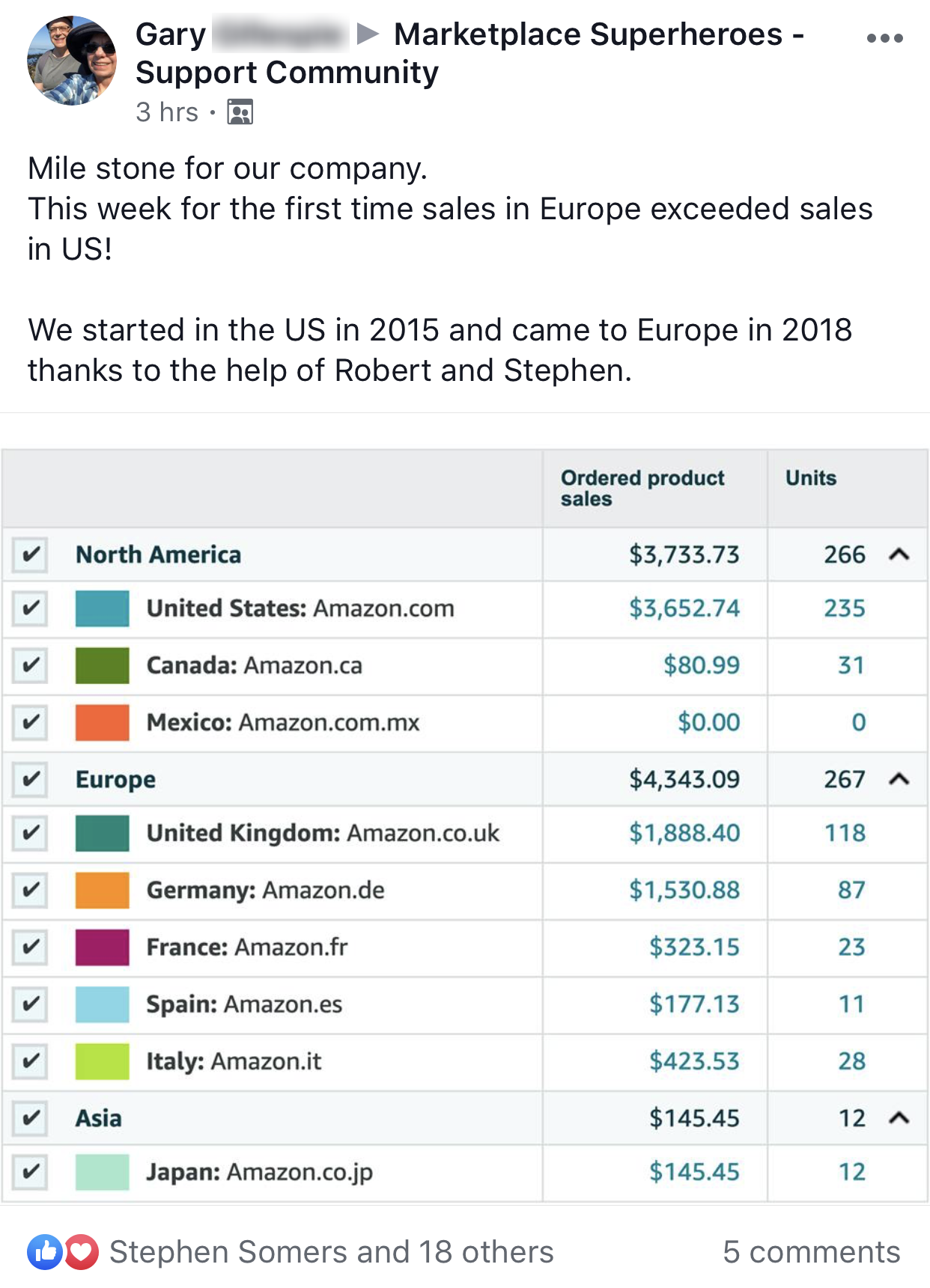Deselect the Germany Amazon.de checkbox

[31, 890]
